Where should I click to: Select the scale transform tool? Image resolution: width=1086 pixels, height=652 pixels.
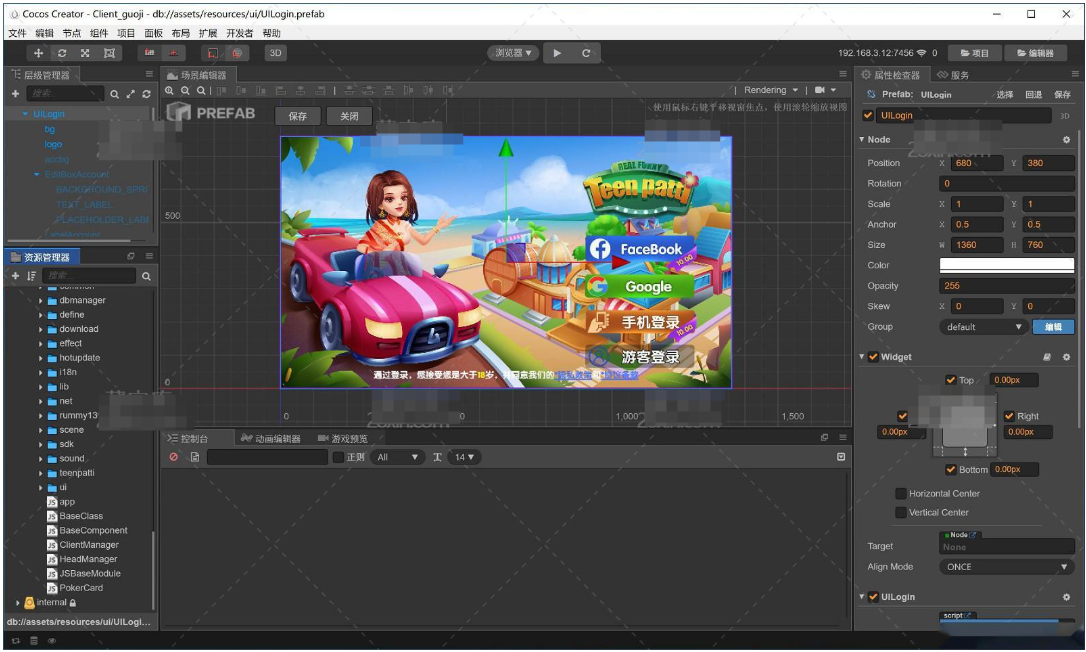click(x=85, y=53)
